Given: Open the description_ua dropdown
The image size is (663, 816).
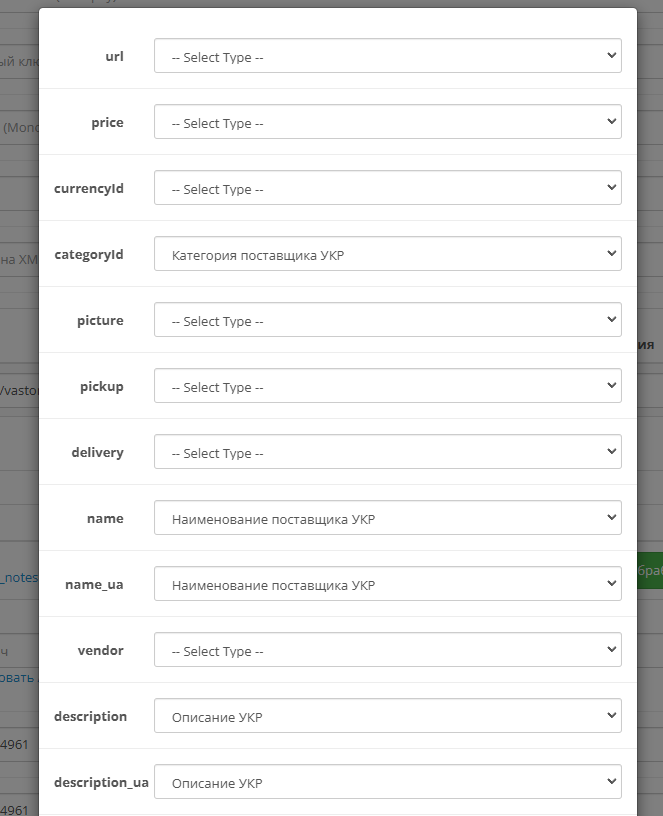Looking at the screenshot, I should click(387, 782).
